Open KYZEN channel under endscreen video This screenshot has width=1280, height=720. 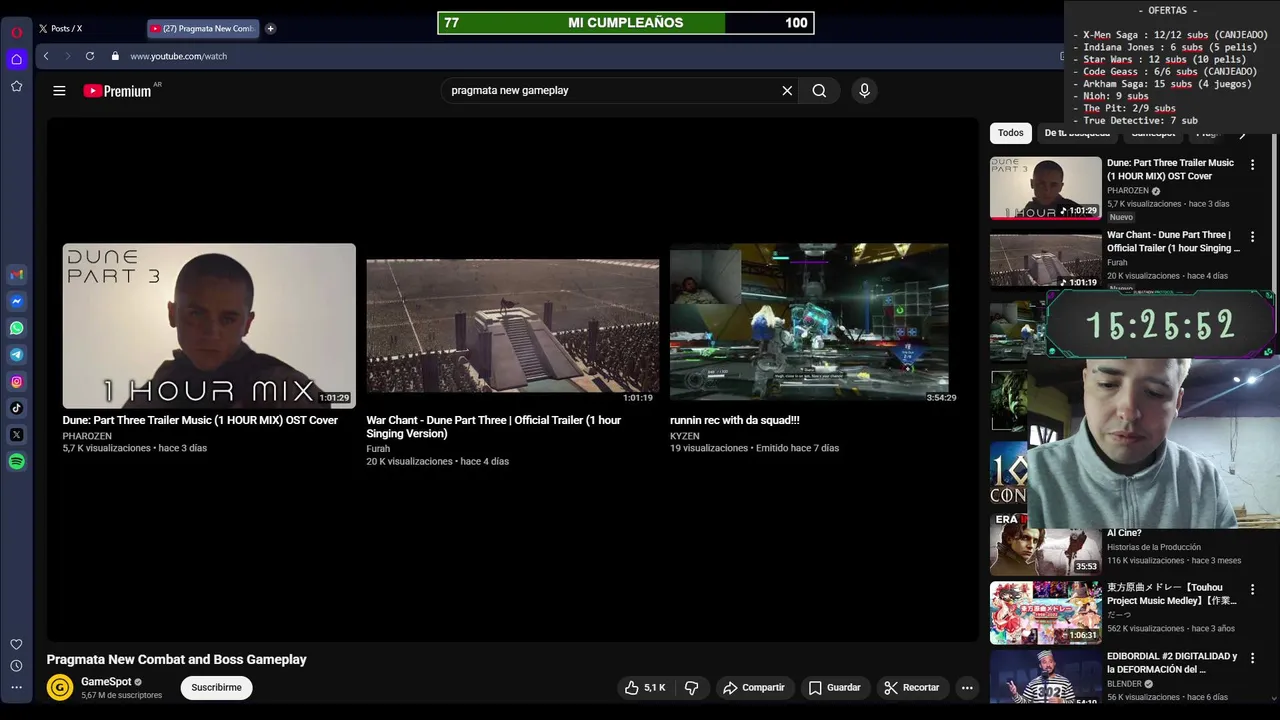pyautogui.click(x=685, y=436)
